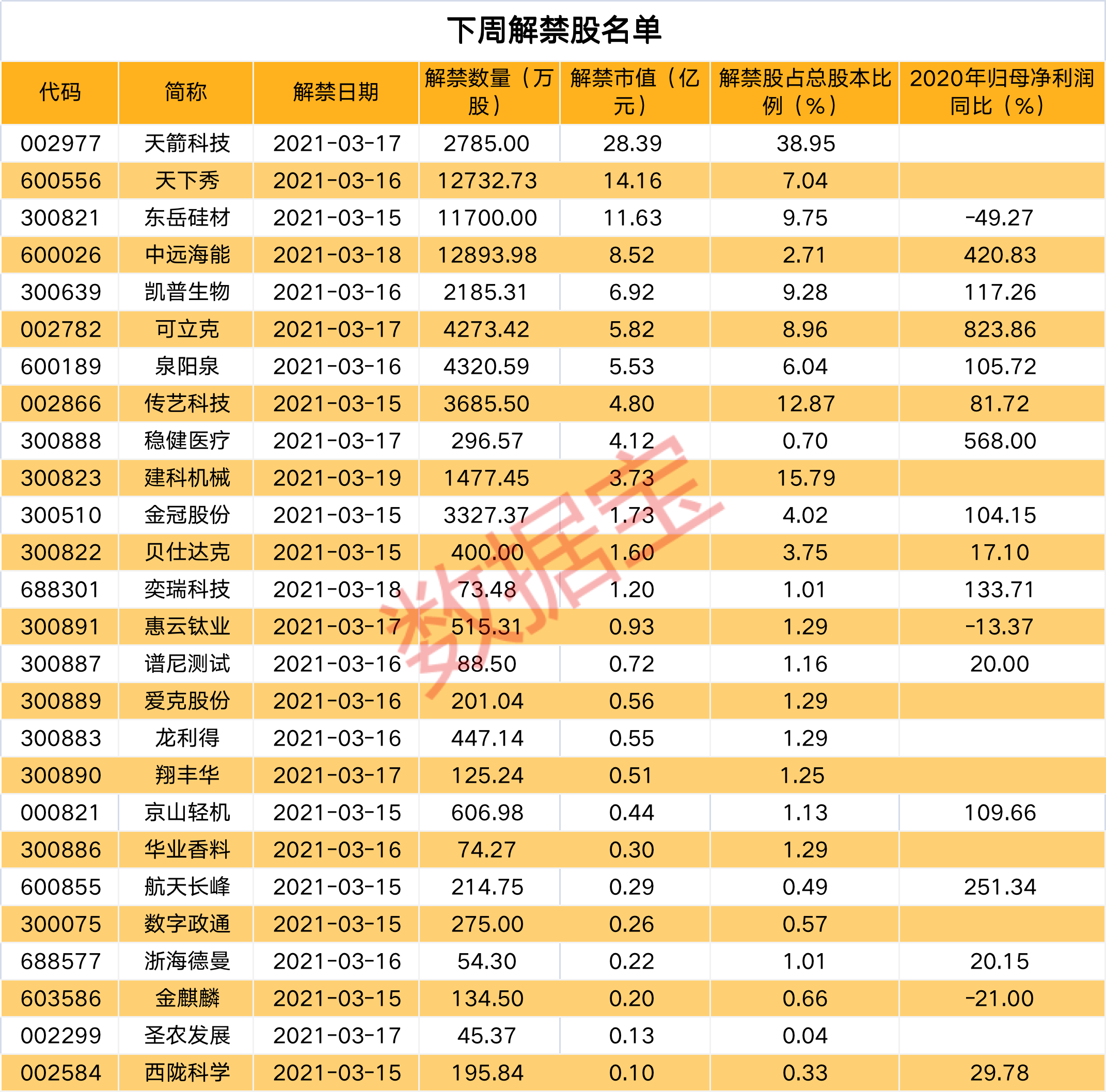Screen dimensions: 1106x1092
Task: Select stock name 京山轻机
Action: pos(186,813)
